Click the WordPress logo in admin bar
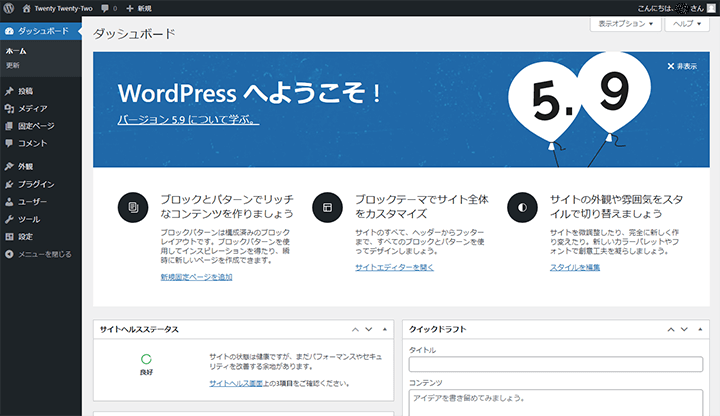This screenshot has height=416, width=720. click(x=9, y=8)
